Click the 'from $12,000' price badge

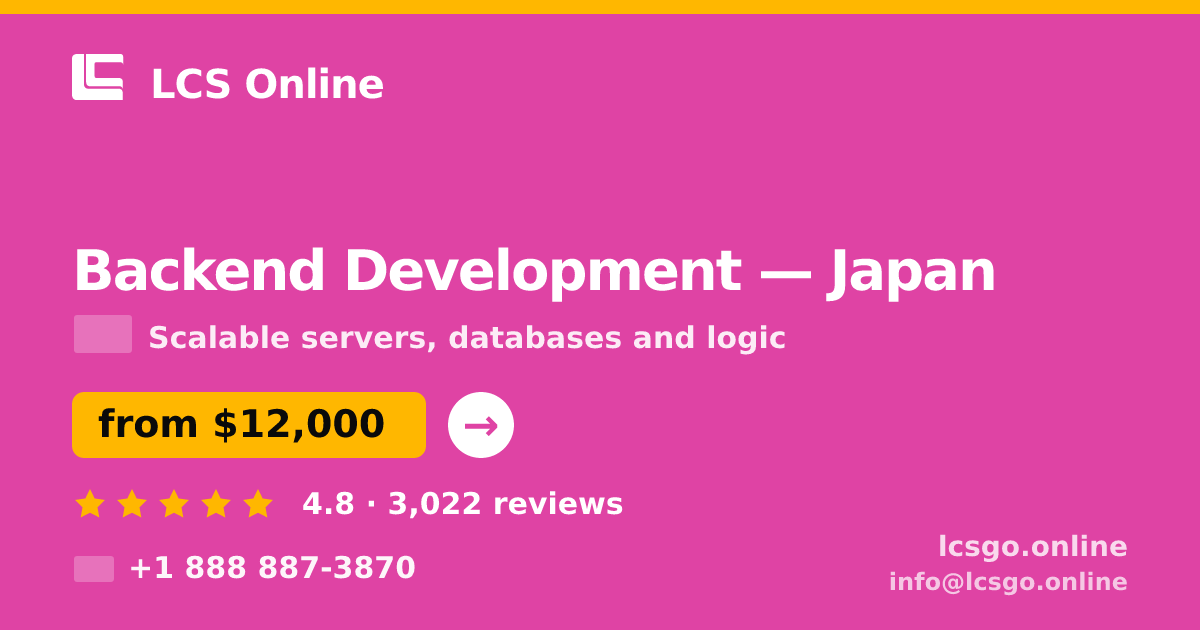[249, 425]
